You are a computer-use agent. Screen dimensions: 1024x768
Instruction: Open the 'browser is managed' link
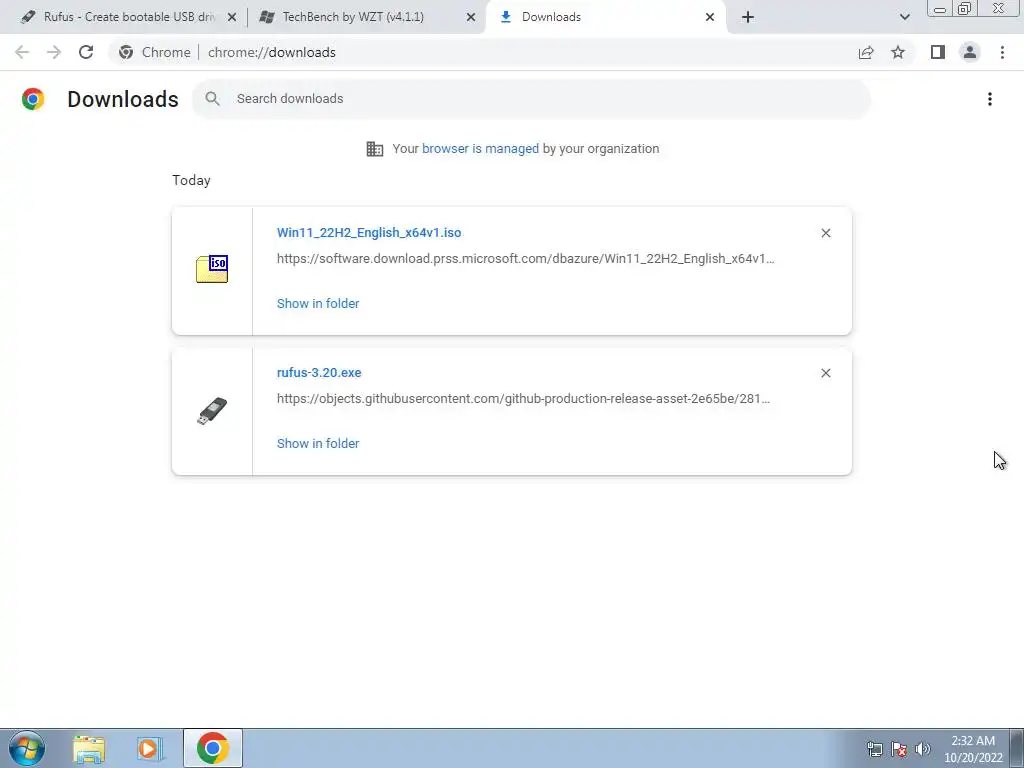[x=480, y=149]
